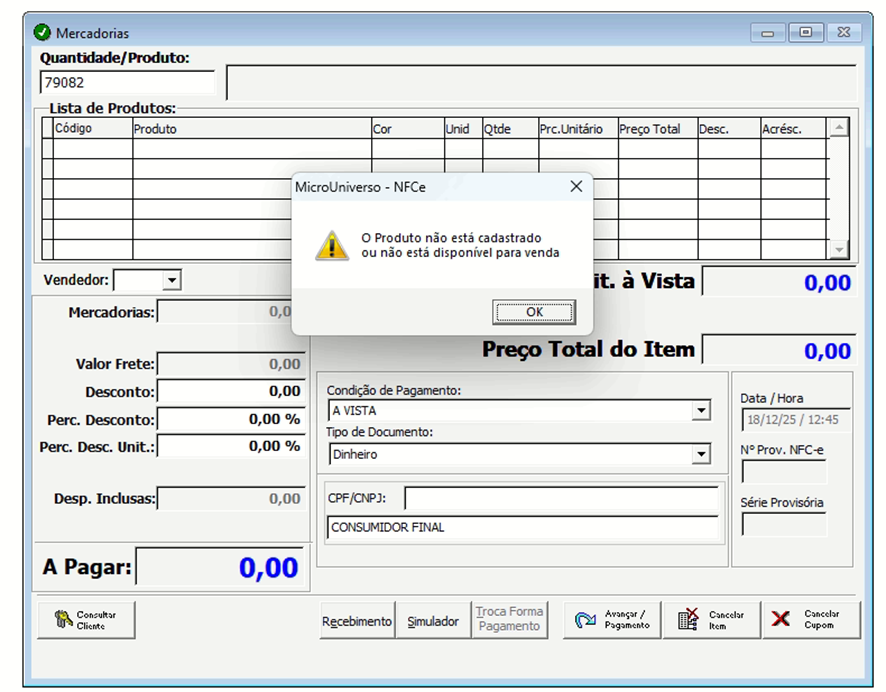Click the Avançar / Pagamento arrow icon
This screenshot has width=886, height=692.
(586, 620)
